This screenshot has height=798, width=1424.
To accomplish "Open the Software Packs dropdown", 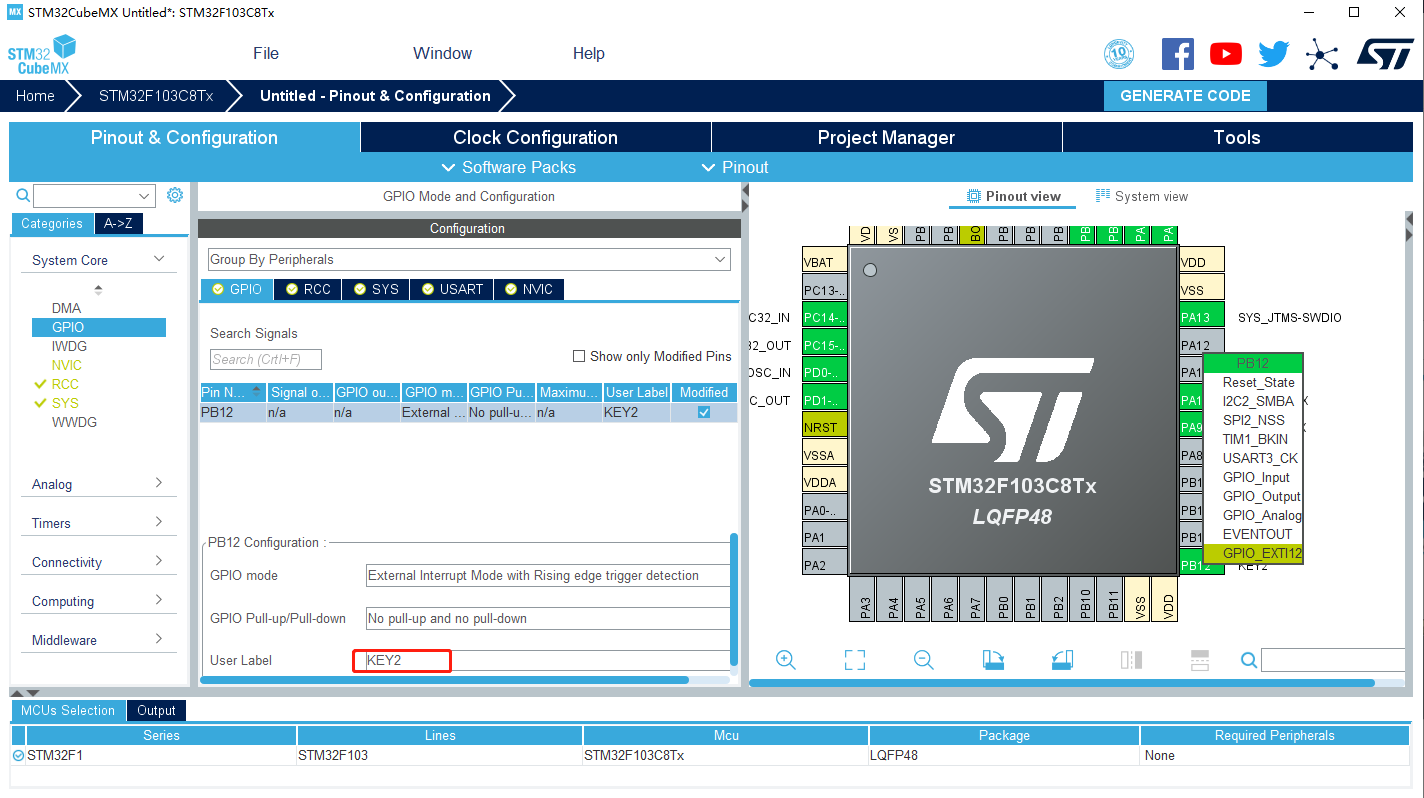I will pos(509,167).
